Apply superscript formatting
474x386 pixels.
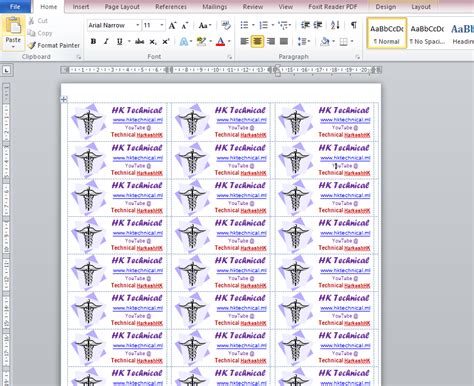(166, 42)
